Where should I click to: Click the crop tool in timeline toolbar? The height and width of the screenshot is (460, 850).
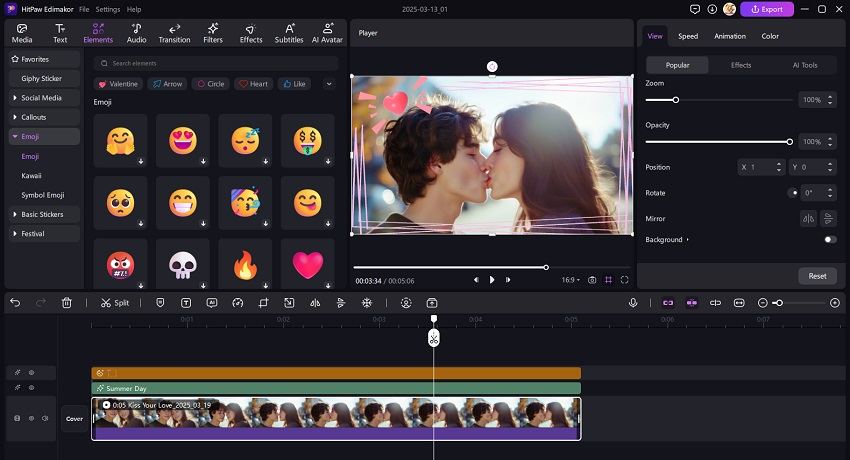point(263,302)
